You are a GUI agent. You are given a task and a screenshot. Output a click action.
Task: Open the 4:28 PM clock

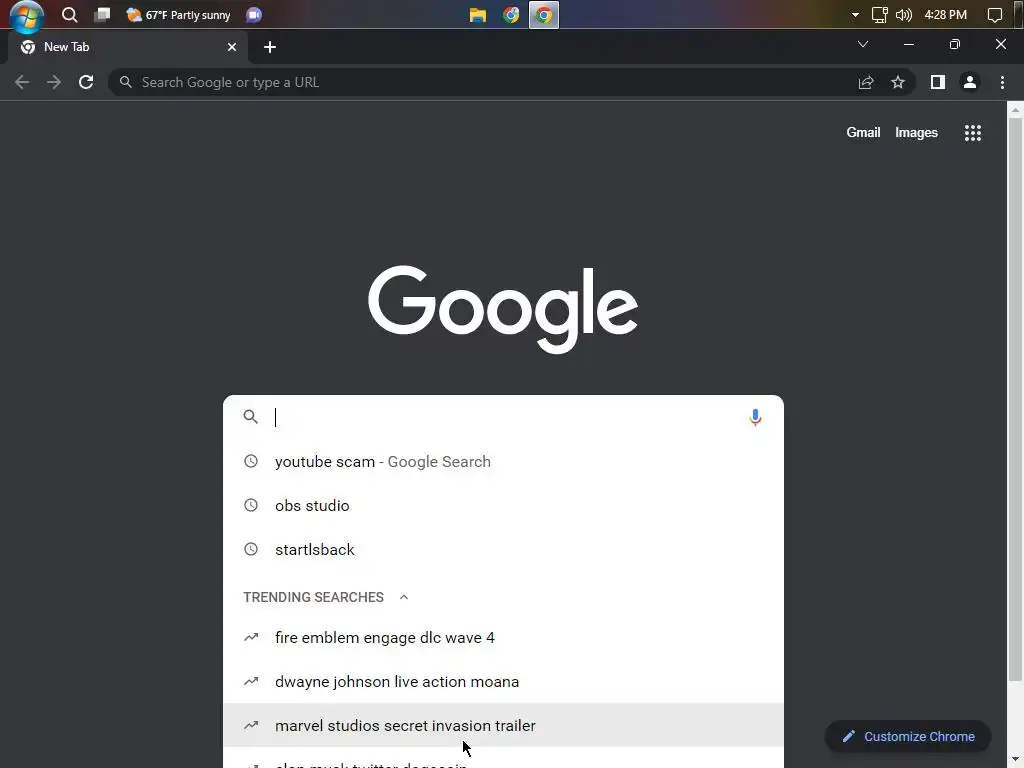pos(946,15)
